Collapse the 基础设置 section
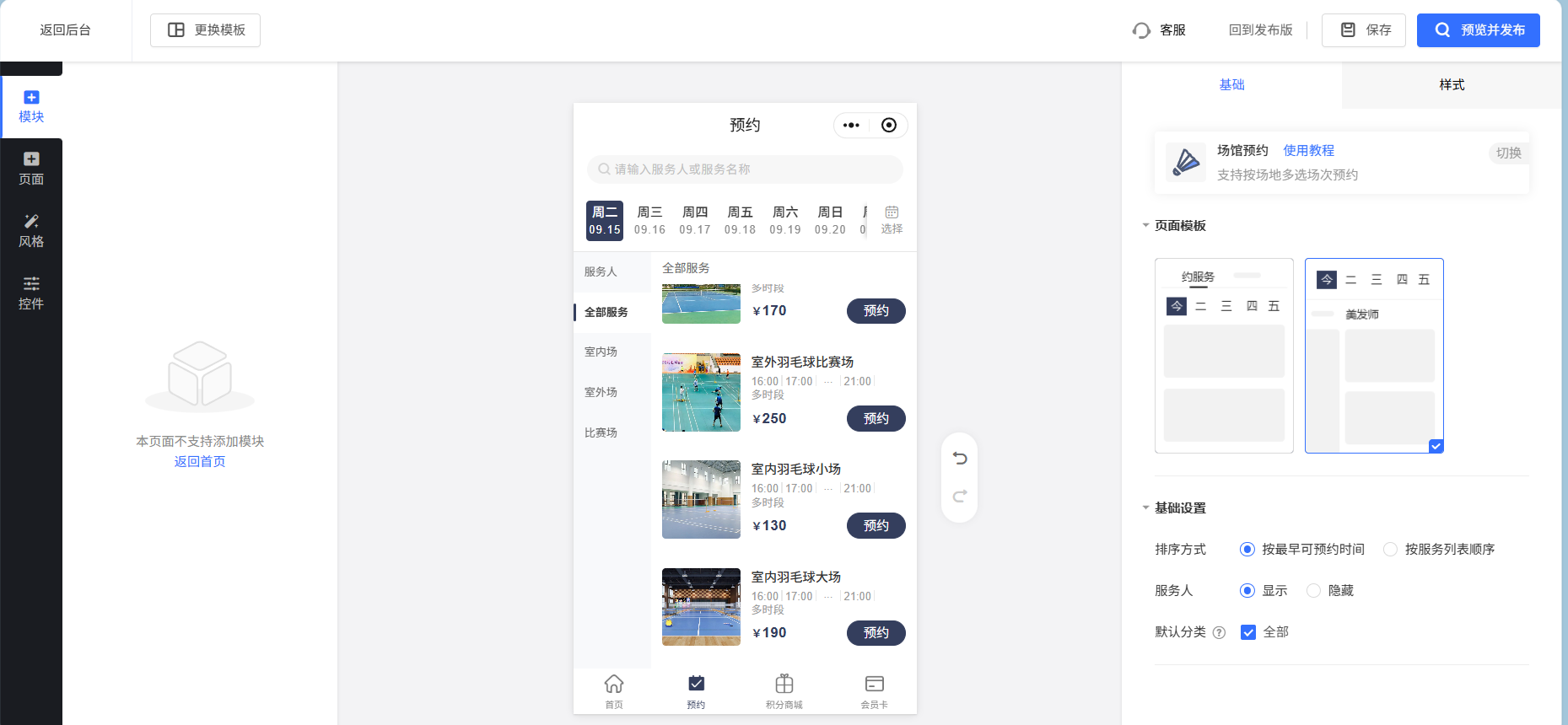Screen dimensions: 1568x725 pyautogui.click(x=1145, y=508)
